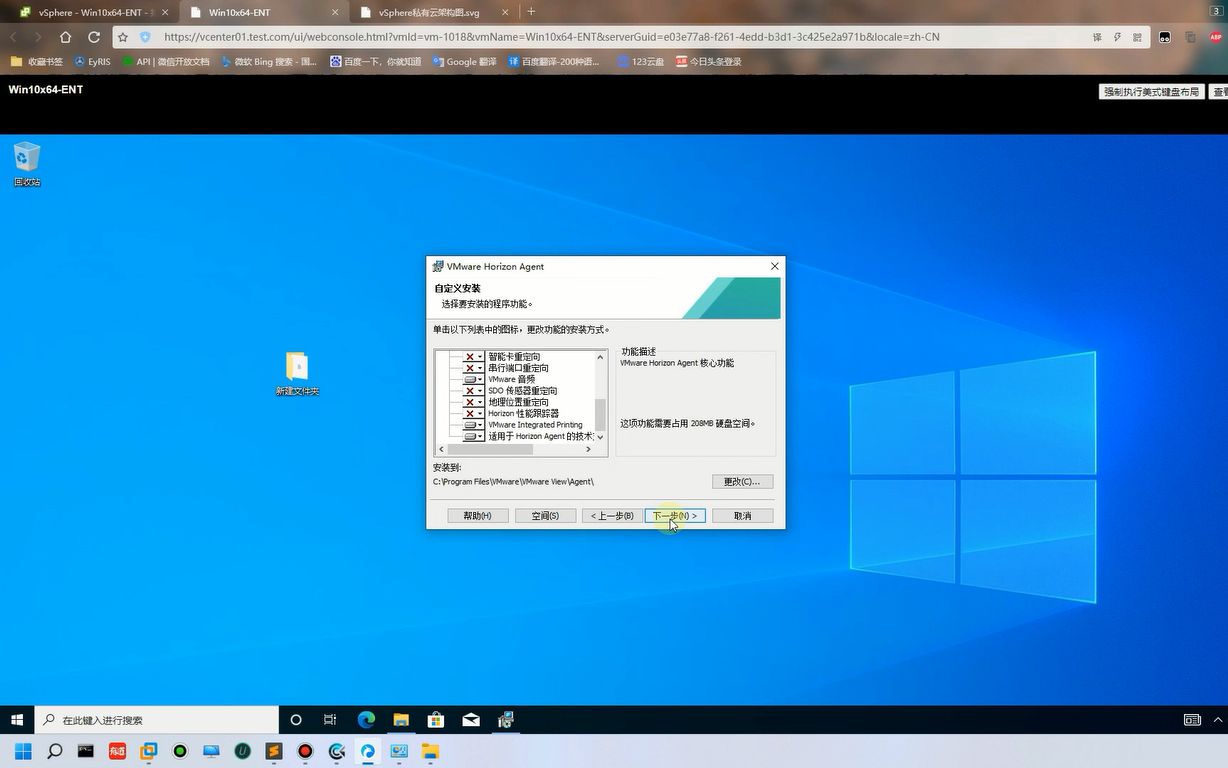Open the guest Windows Start menu
The height and width of the screenshot is (768, 1228).
[x=17, y=720]
